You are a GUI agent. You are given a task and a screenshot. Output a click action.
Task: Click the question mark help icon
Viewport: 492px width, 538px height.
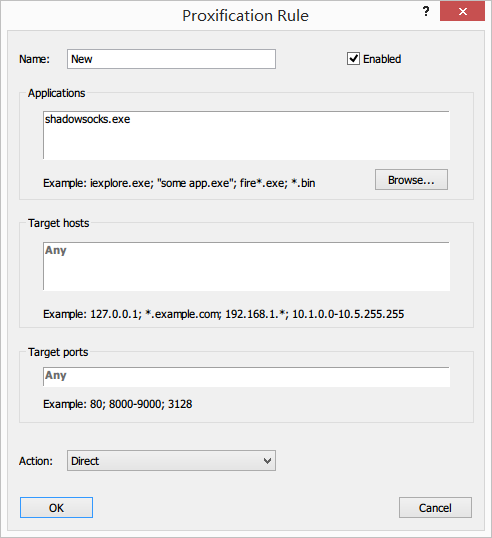pyautogui.click(x=426, y=12)
